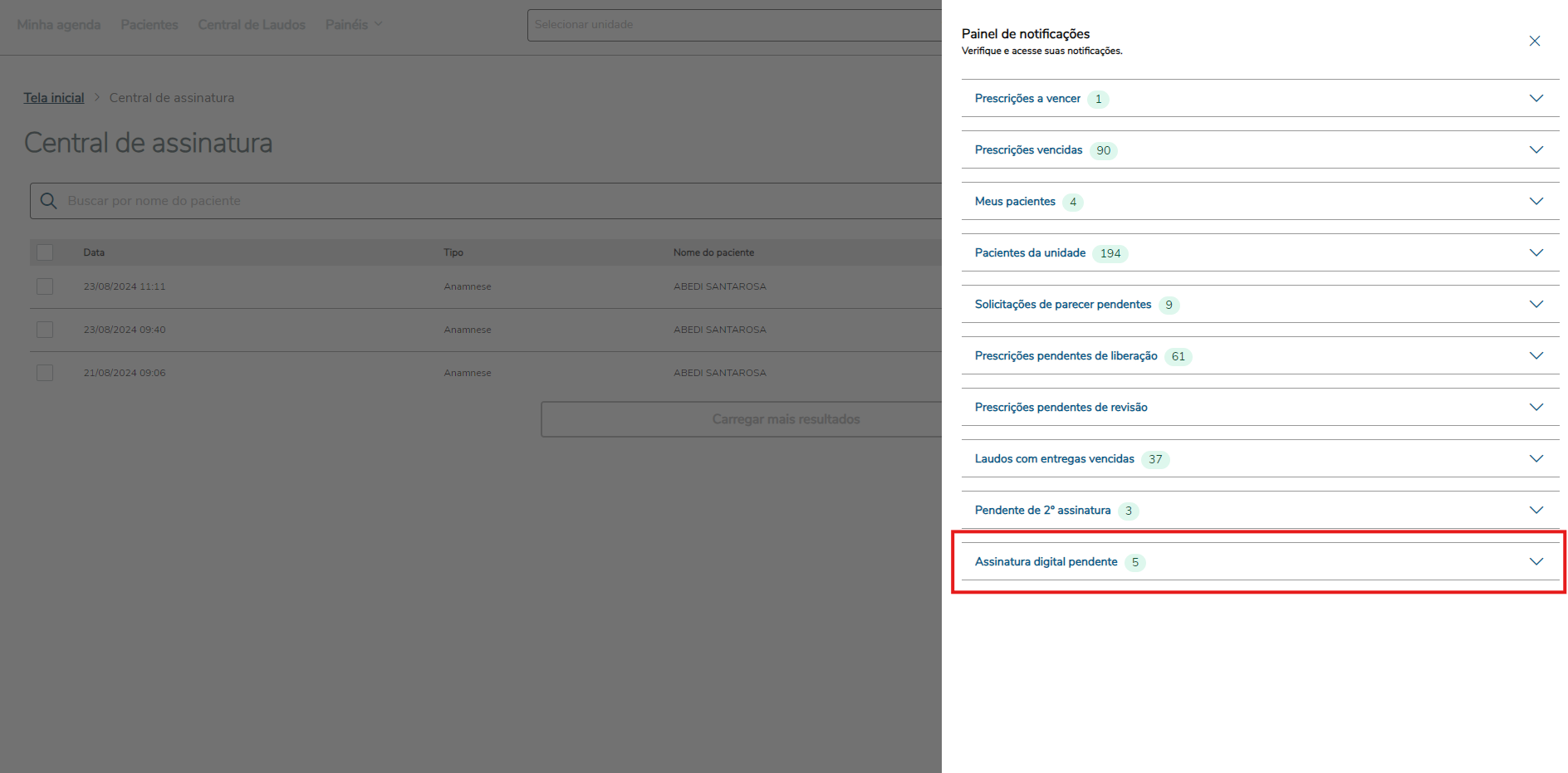
Task: Expand Prescrições a vencer chevron
Action: tap(1536, 99)
